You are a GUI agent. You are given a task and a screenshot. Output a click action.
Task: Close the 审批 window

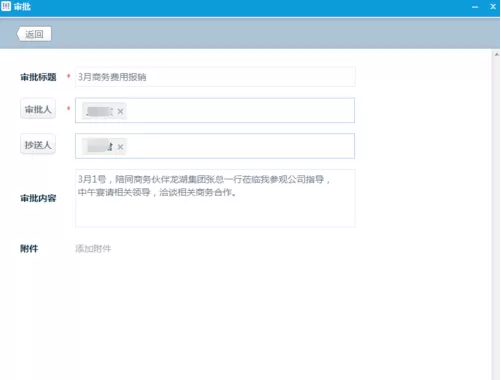[x=493, y=7]
